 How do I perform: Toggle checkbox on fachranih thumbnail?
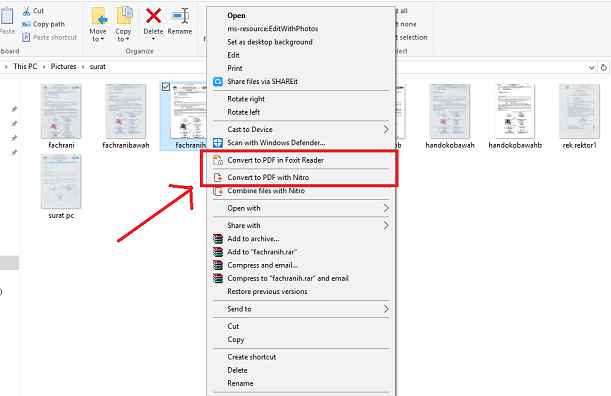click(166, 87)
